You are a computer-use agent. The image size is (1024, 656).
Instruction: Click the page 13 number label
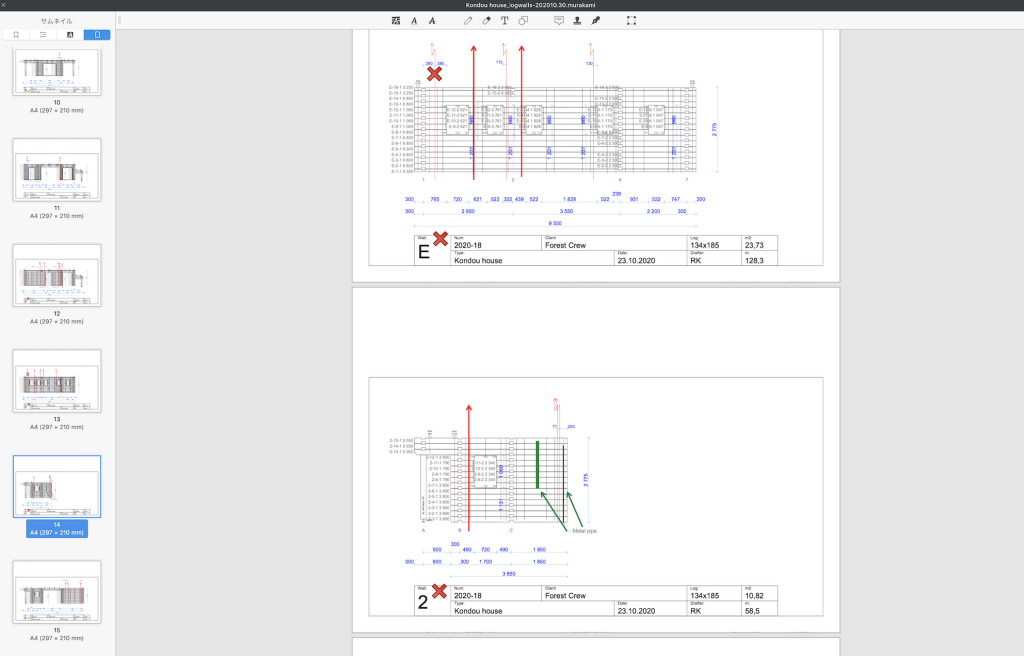(x=57, y=419)
